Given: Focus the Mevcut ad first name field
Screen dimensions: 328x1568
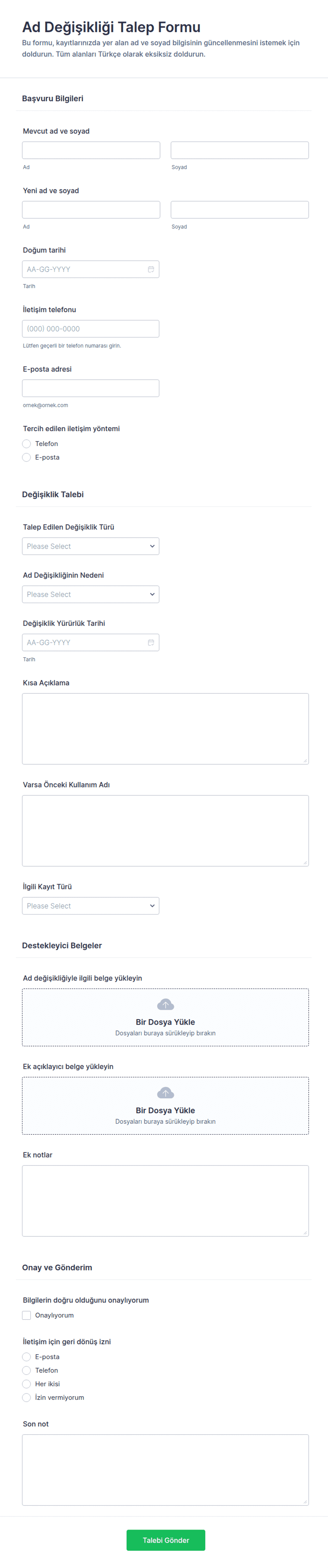Looking at the screenshot, I should (x=91, y=150).
